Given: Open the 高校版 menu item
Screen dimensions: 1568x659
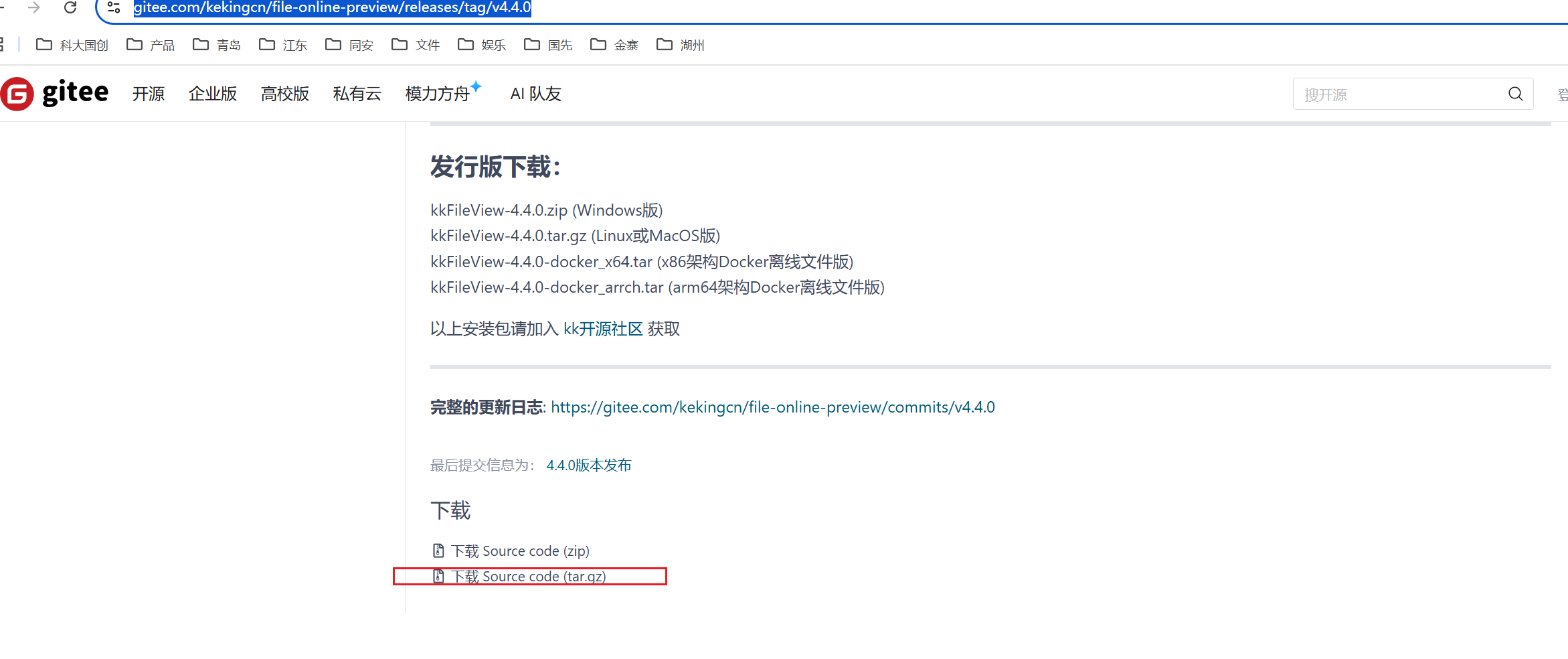Looking at the screenshot, I should coord(285,94).
